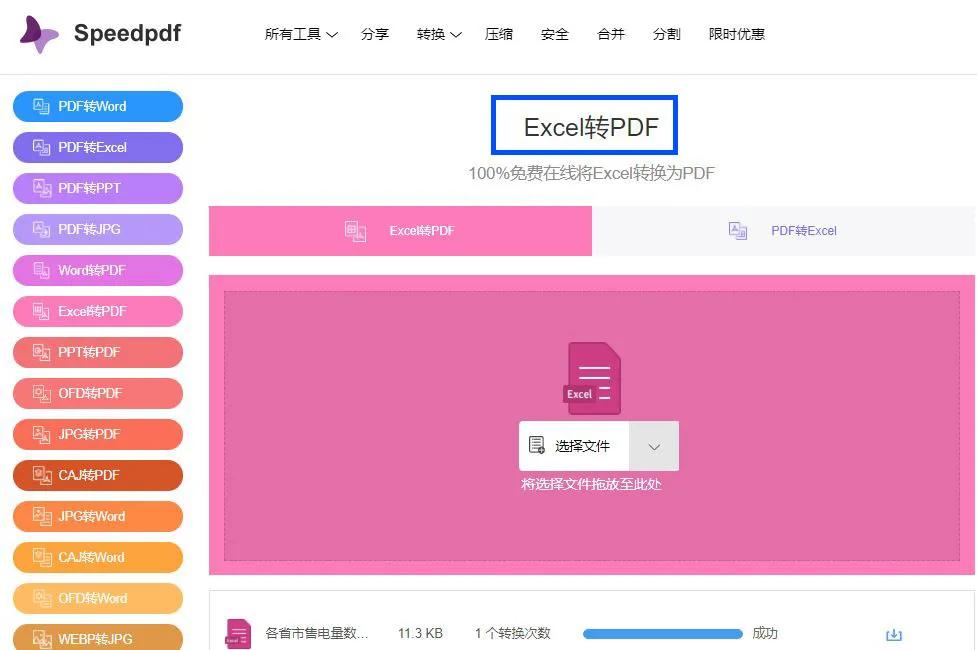Expand the 所有工具 menu

(300, 33)
